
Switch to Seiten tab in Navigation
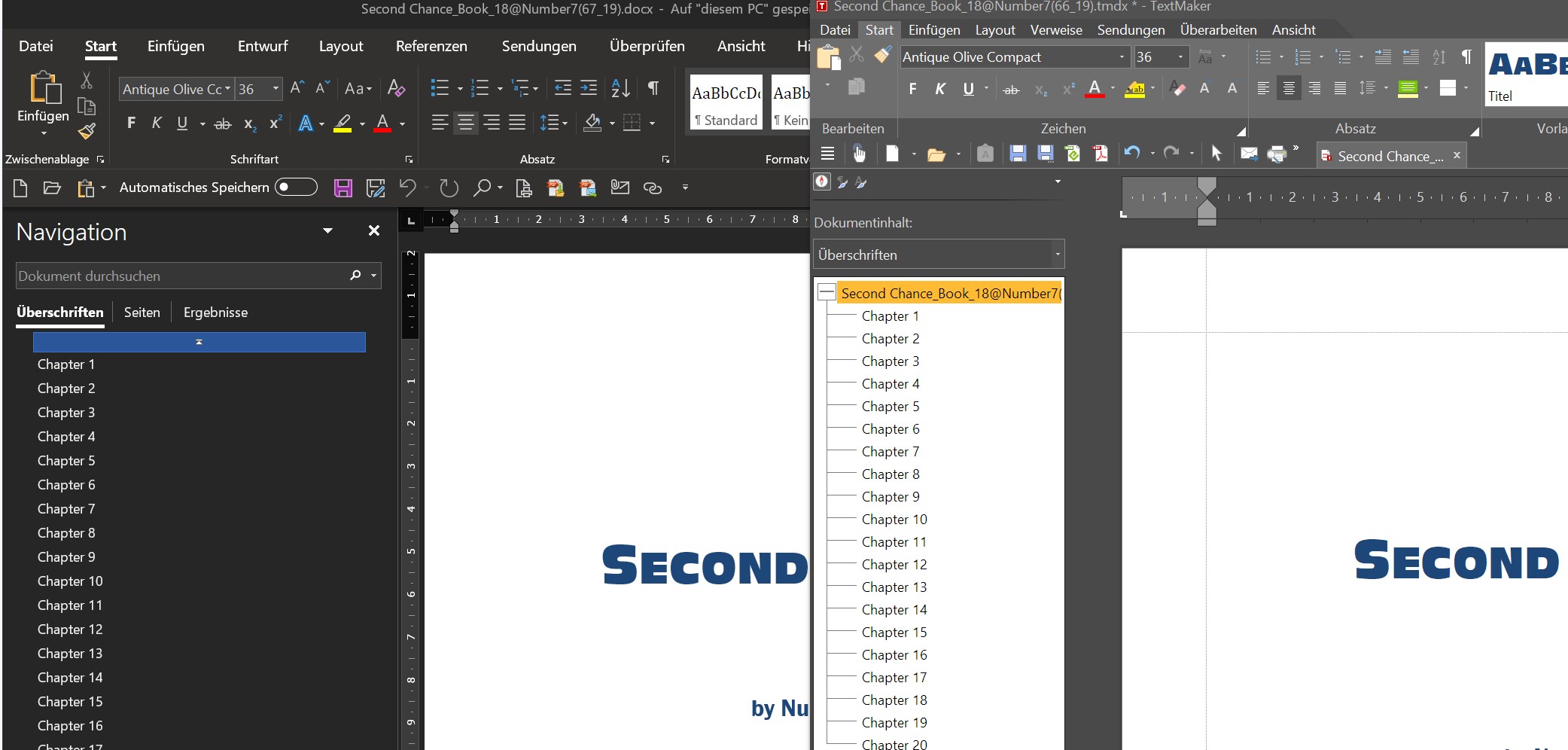pyautogui.click(x=142, y=312)
